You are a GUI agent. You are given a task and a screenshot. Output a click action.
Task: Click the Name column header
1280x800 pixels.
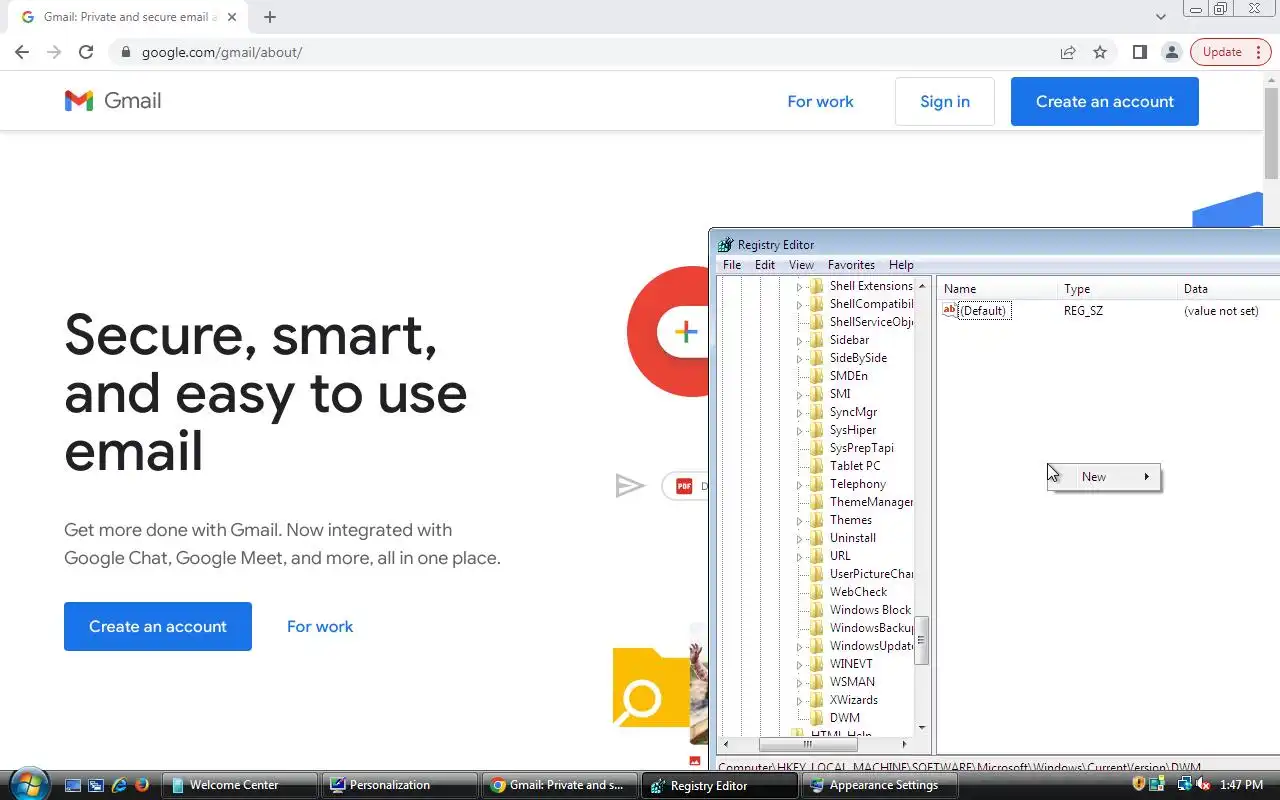pos(998,289)
